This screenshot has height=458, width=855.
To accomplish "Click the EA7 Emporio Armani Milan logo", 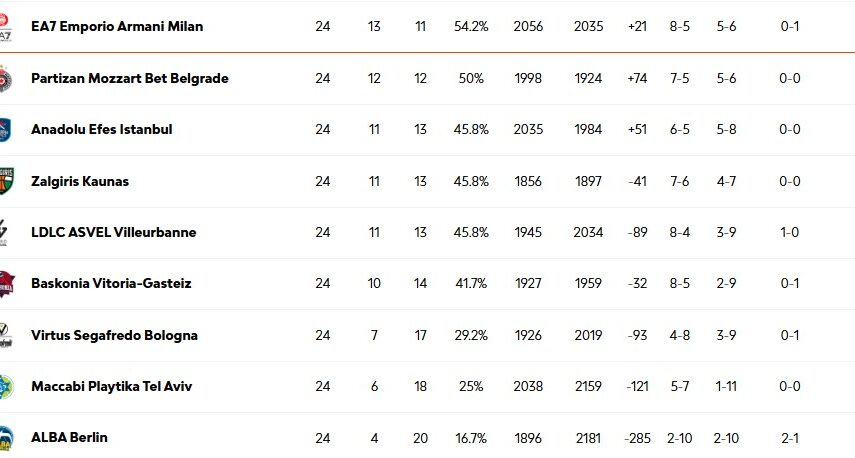I will pos(5,27).
